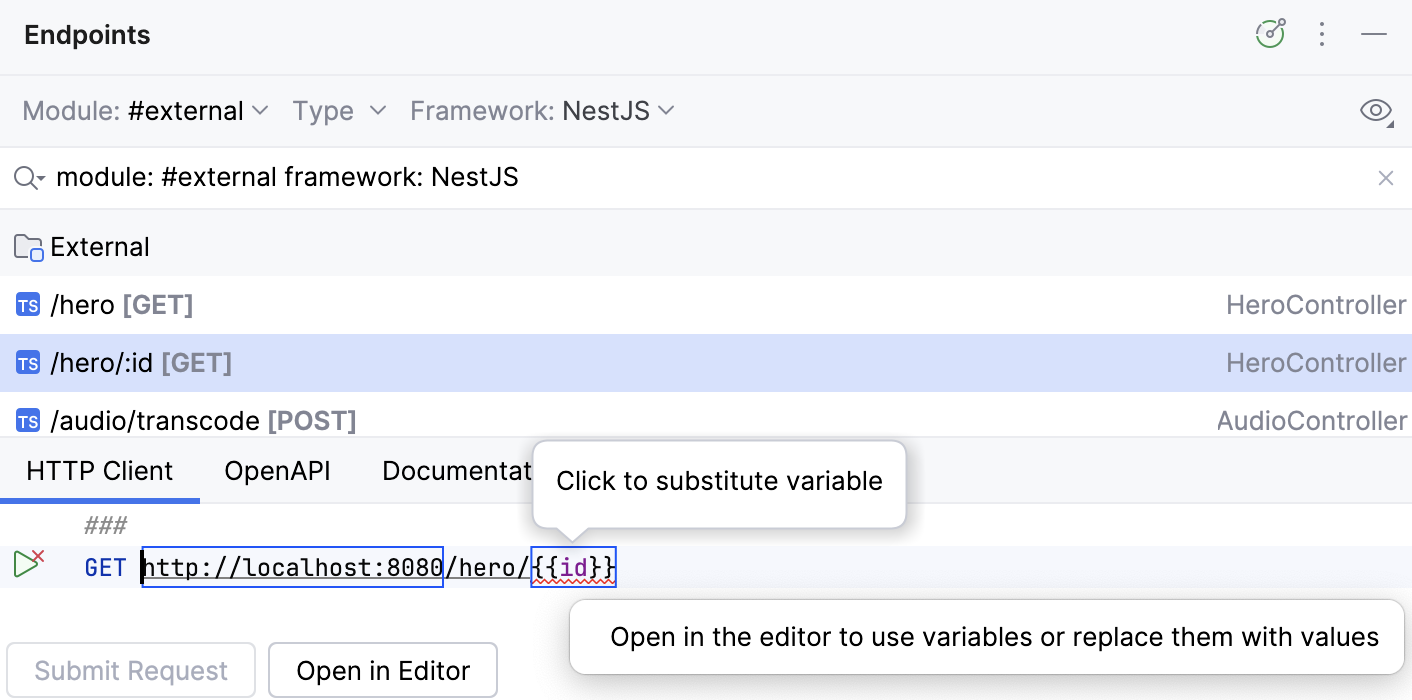Open the more options kebab menu

[x=1322, y=33]
